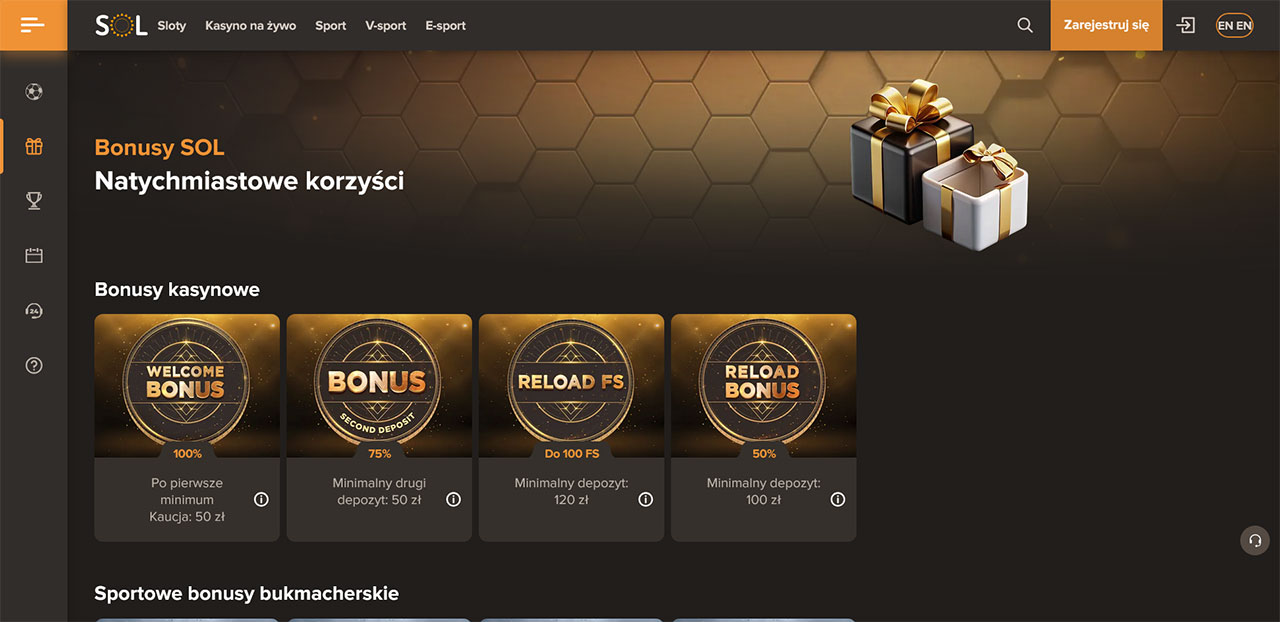Screen dimensions: 1280x622
Task: Open the 24-hour support icon in the sidebar
Action: 34,311
